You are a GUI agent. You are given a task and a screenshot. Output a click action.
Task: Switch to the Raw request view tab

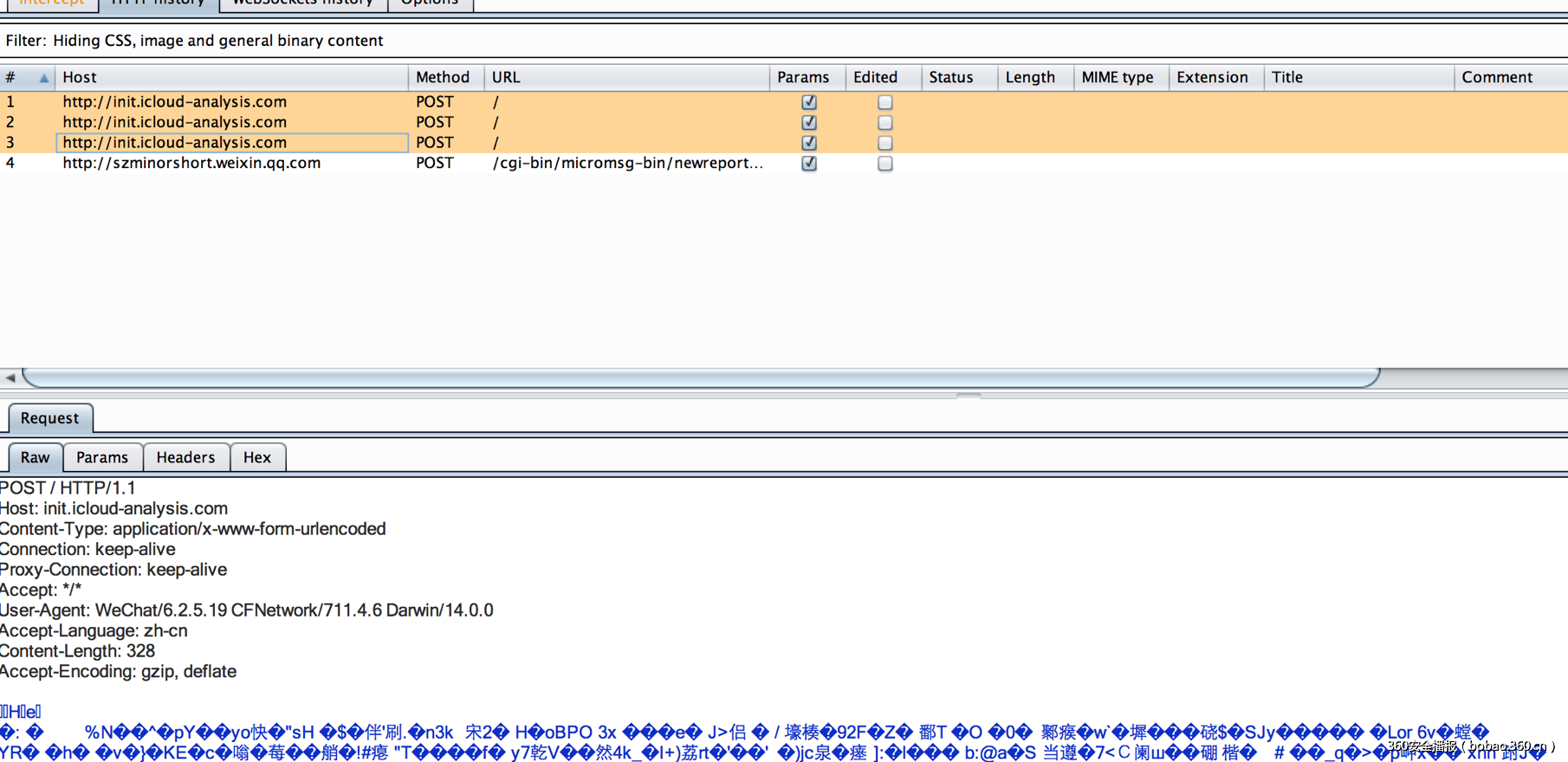[36, 457]
